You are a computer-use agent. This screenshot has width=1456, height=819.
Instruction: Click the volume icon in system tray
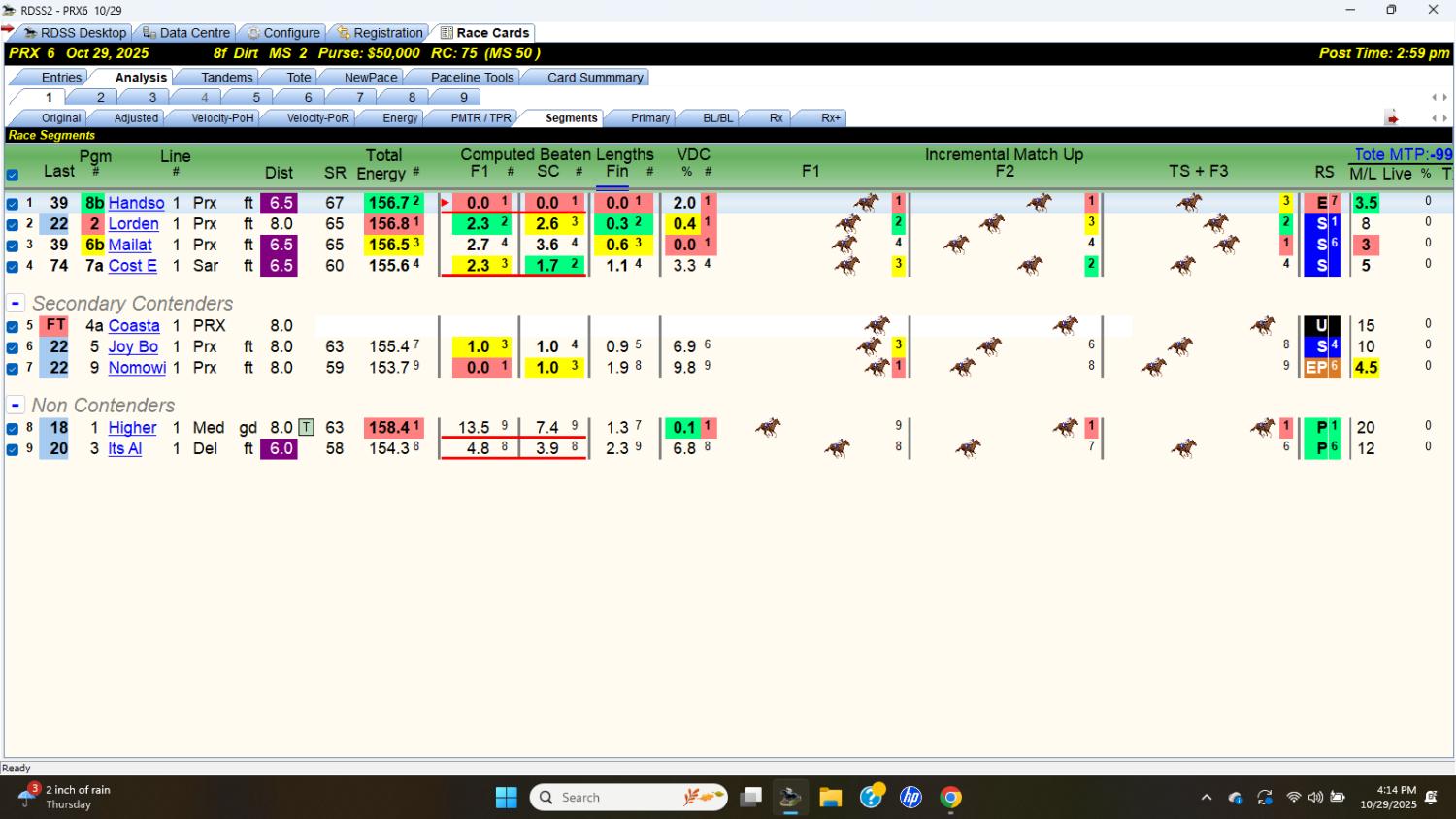coord(1315,798)
